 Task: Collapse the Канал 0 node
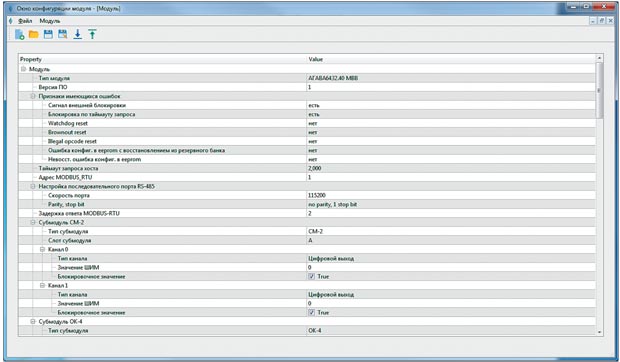point(42,249)
